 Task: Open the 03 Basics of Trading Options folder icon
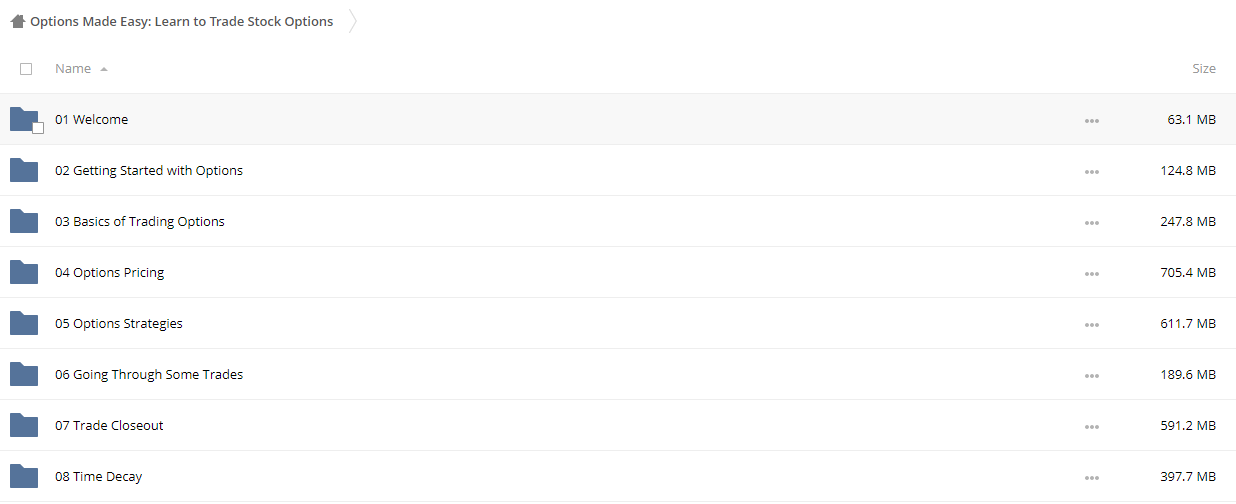[x=24, y=222]
